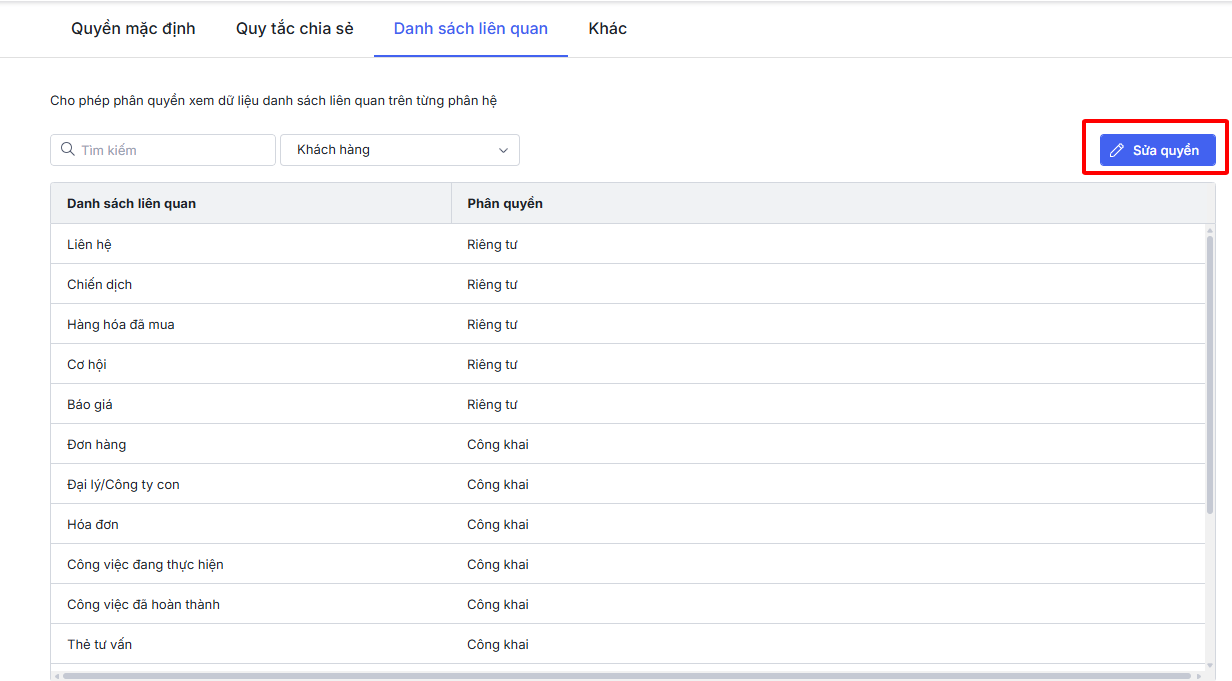Click the horizontal scrollbar below the table
This screenshot has width=1232, height=681.
pyautogui.click(x=600, y=676)
